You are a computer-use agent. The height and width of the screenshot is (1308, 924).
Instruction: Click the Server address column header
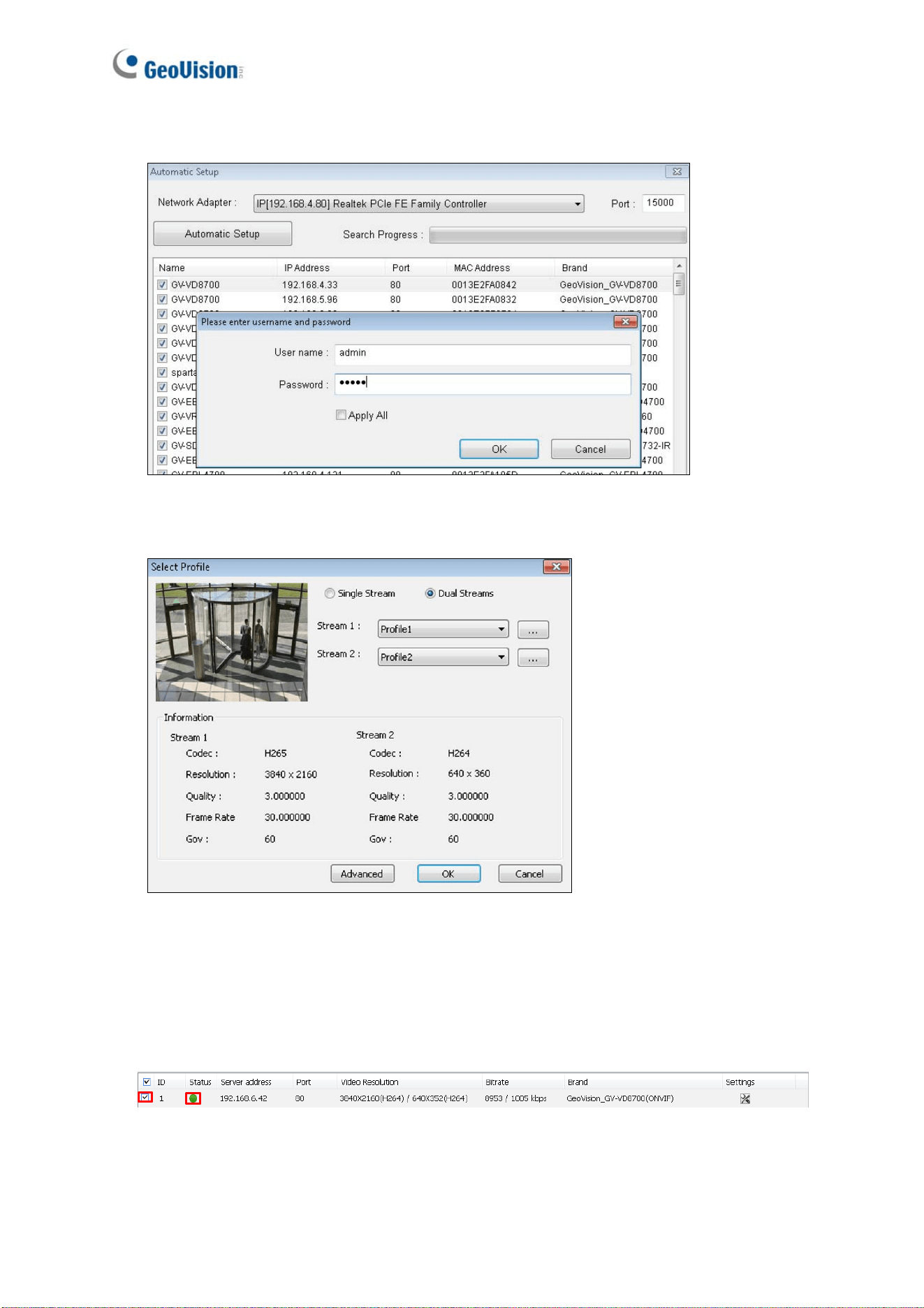click(246, 1082)
